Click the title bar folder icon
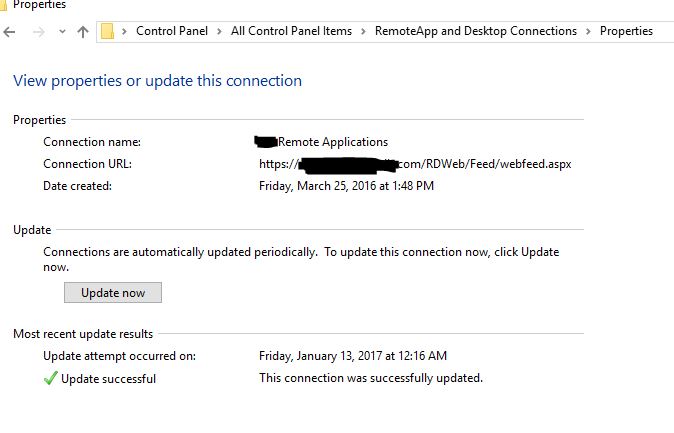 click(x=3, y=4)
